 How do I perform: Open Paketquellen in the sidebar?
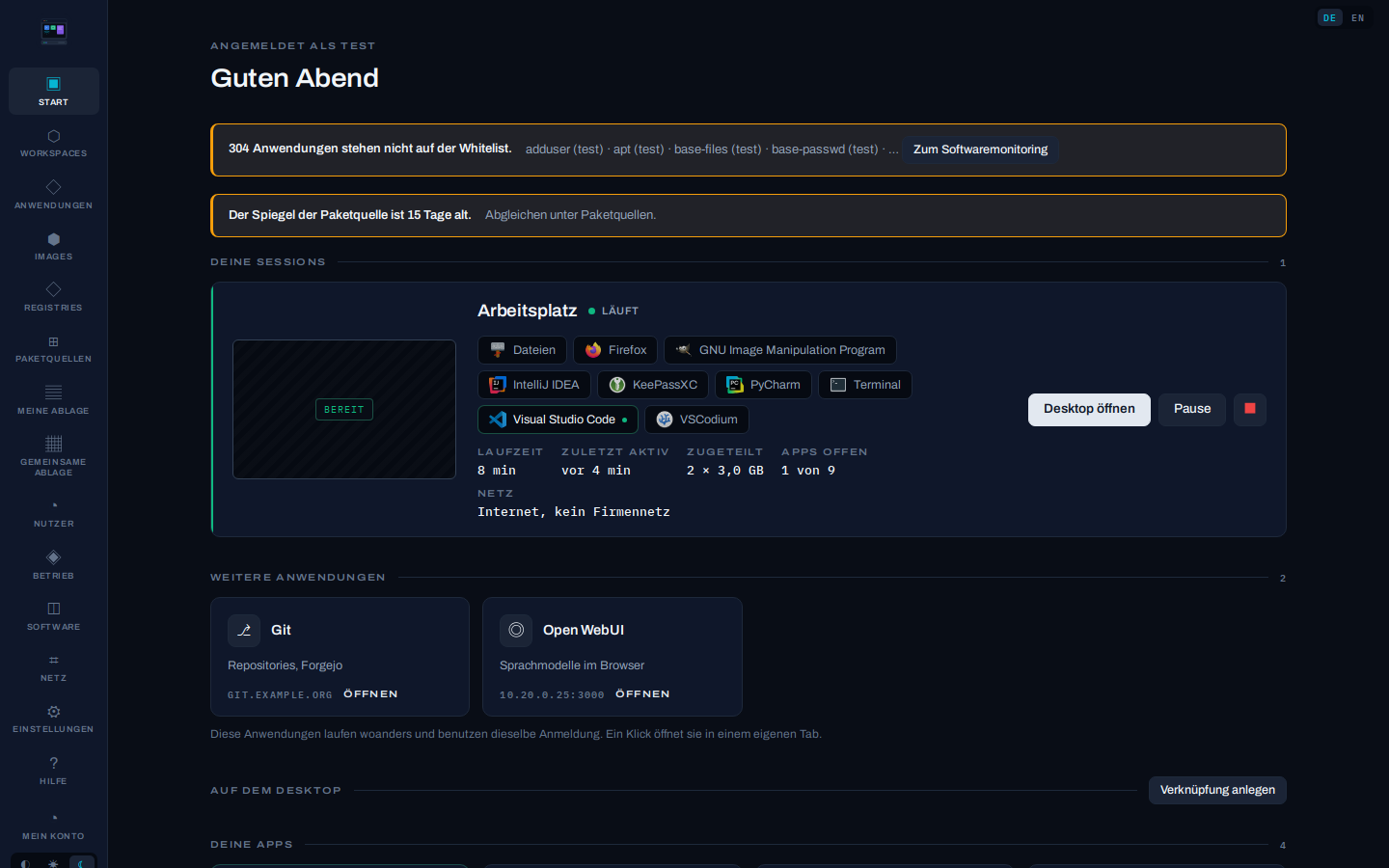(54, 348)
